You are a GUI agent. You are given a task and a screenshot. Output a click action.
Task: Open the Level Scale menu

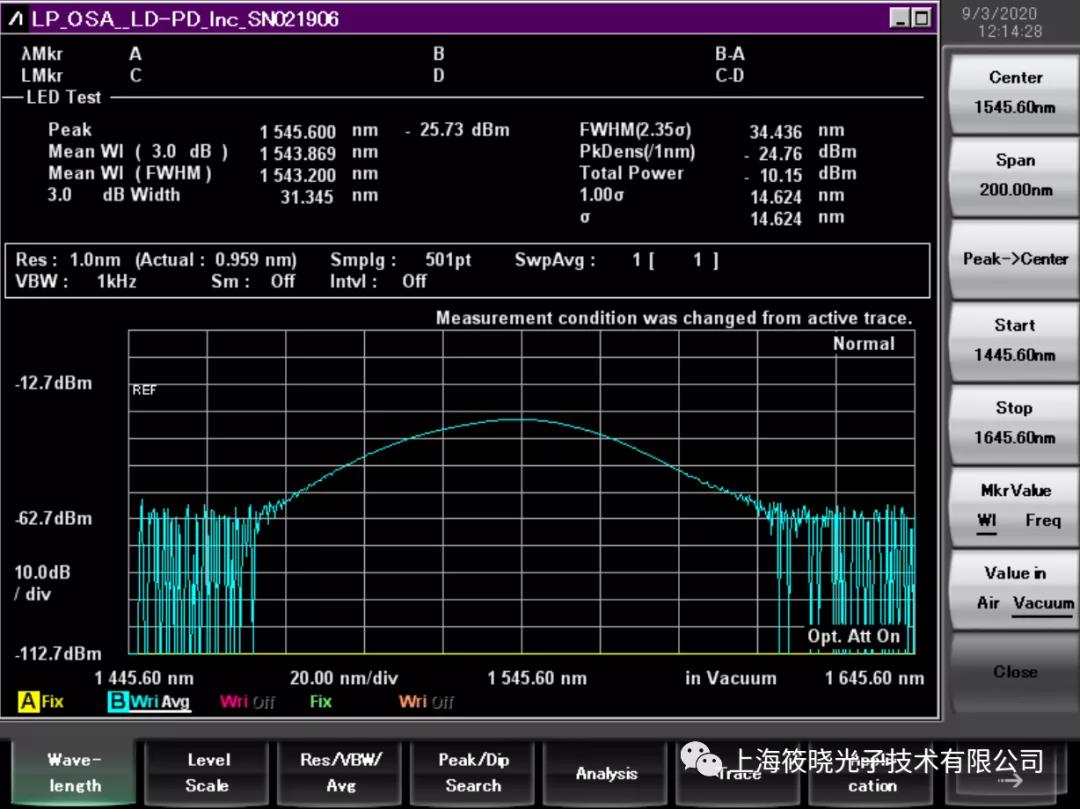click(x=208, y=773)
